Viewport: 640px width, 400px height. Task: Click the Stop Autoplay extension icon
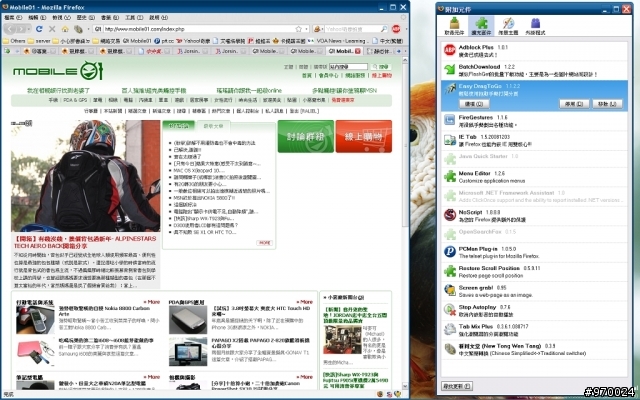pyautogui.click(x=450, y=310)
